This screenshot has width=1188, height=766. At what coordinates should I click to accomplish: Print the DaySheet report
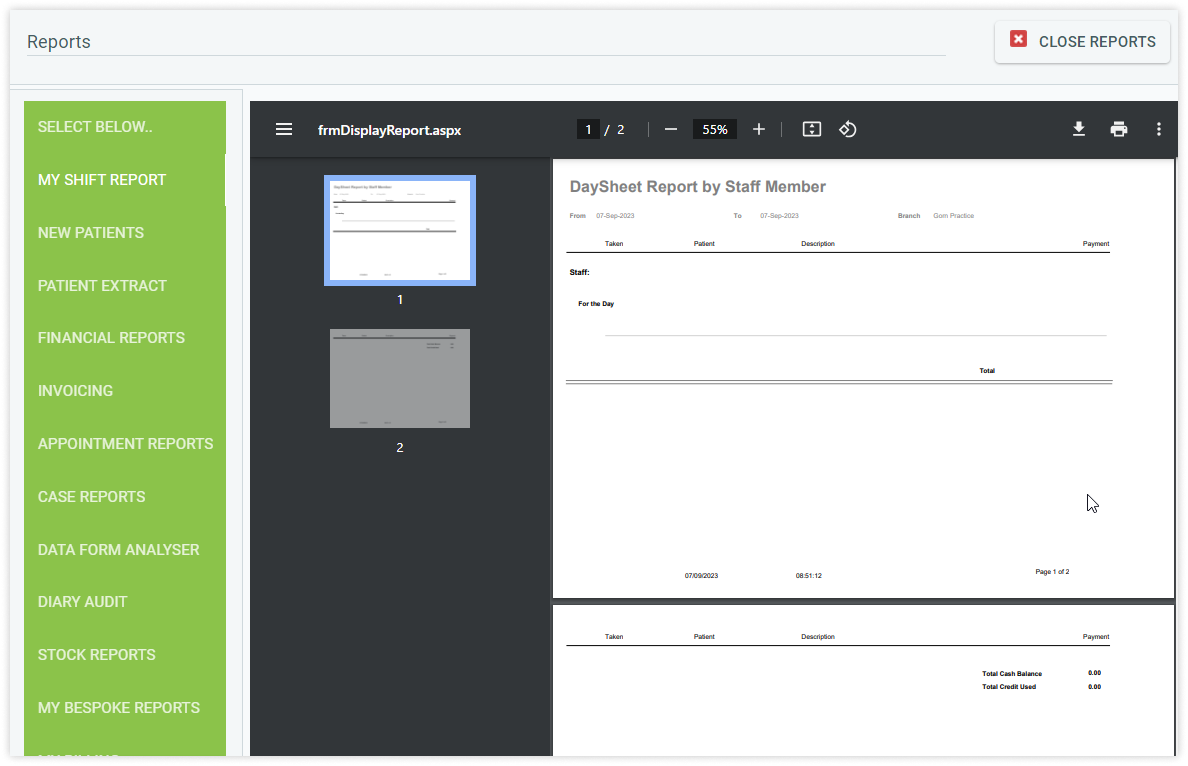[x=1118, y=130]
